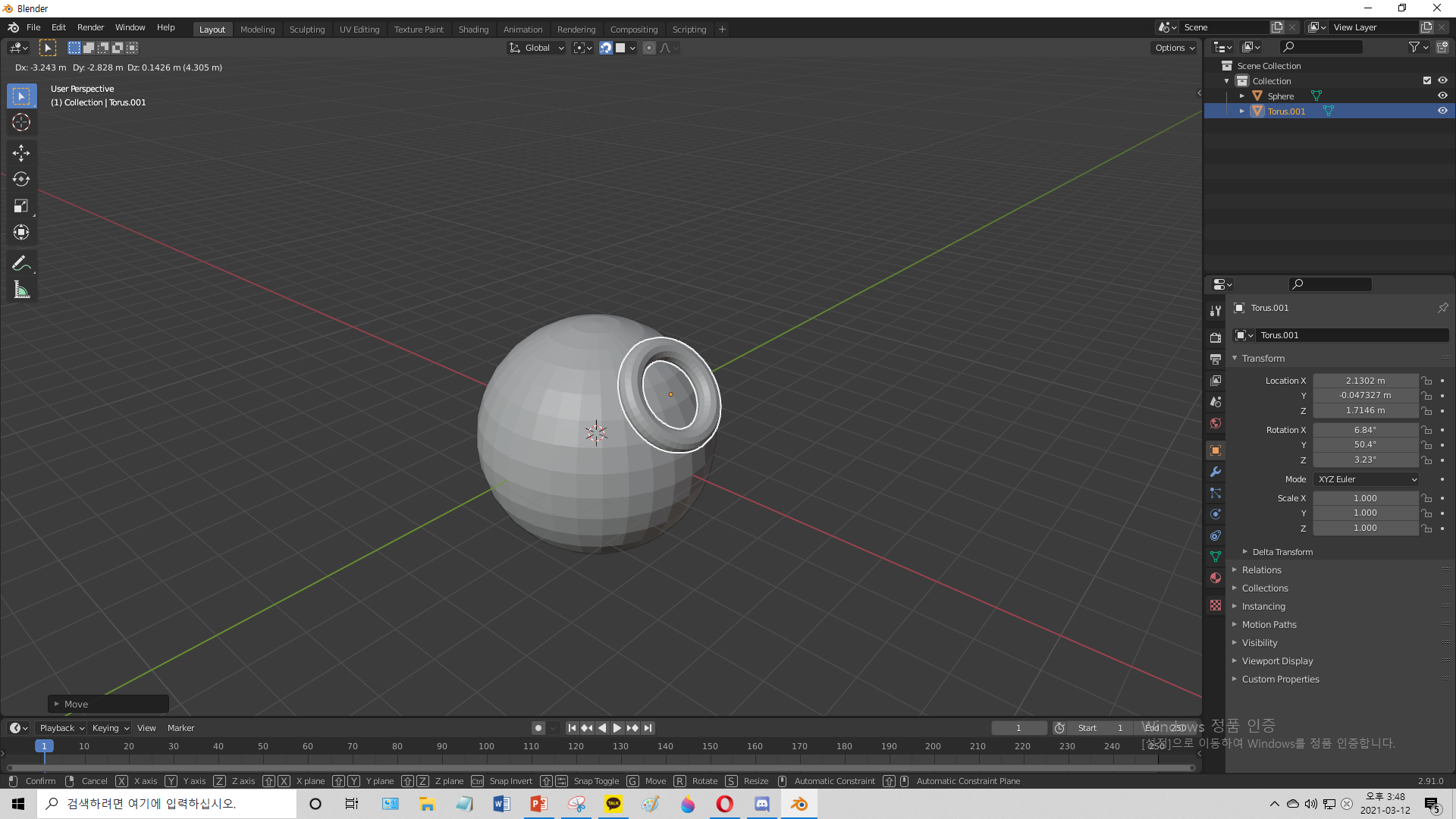Toggle the snapping magnet button
1456x819 pixels.
[606, 48]
